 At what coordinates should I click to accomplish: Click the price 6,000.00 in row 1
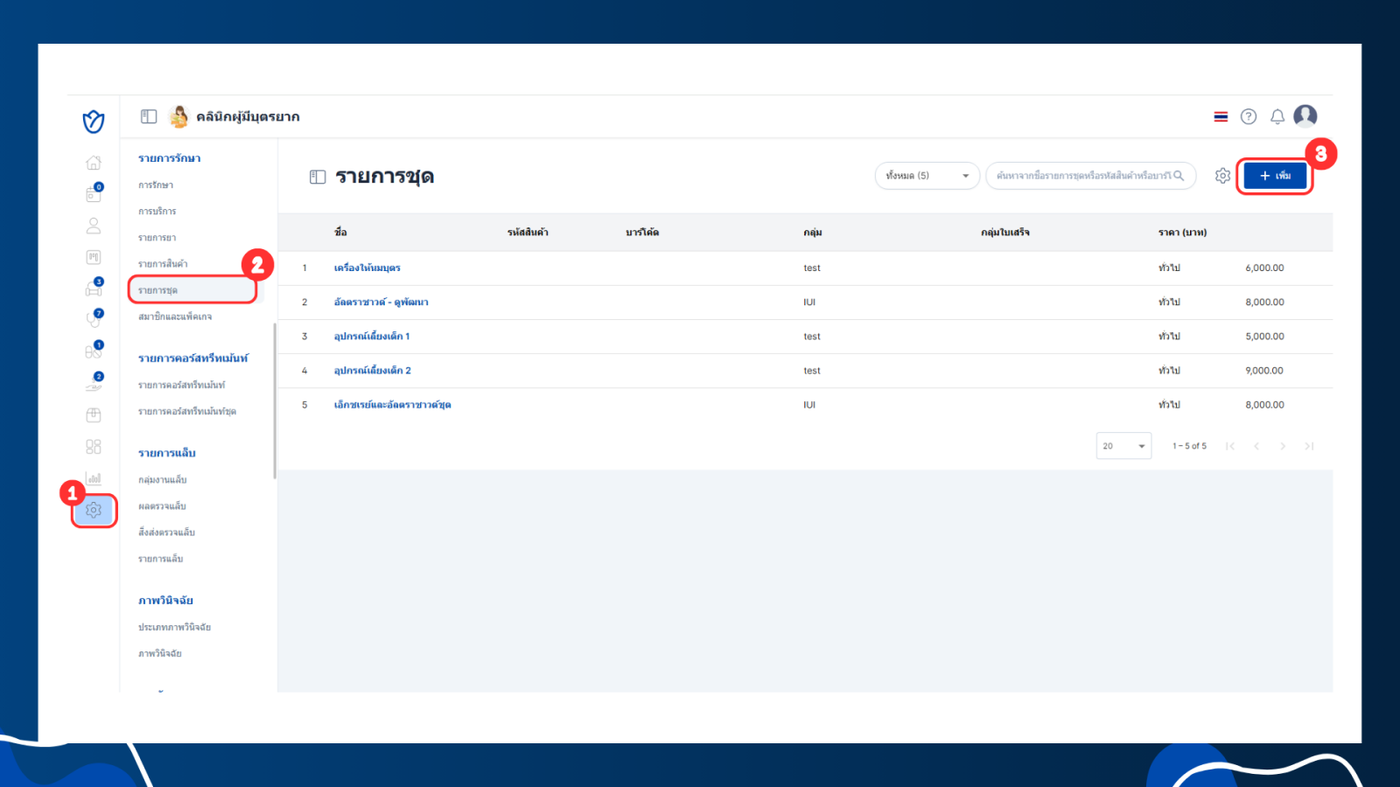point(1265,268)
